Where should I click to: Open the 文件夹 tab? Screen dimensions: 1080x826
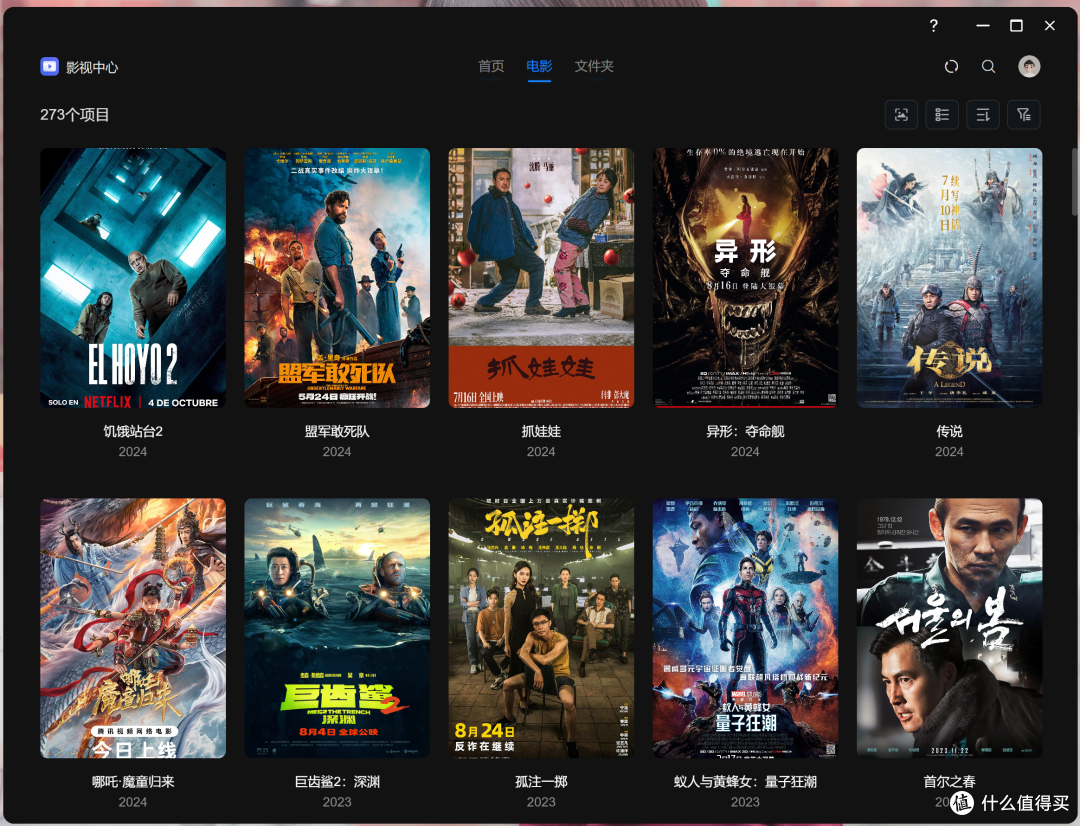[594, 66]
